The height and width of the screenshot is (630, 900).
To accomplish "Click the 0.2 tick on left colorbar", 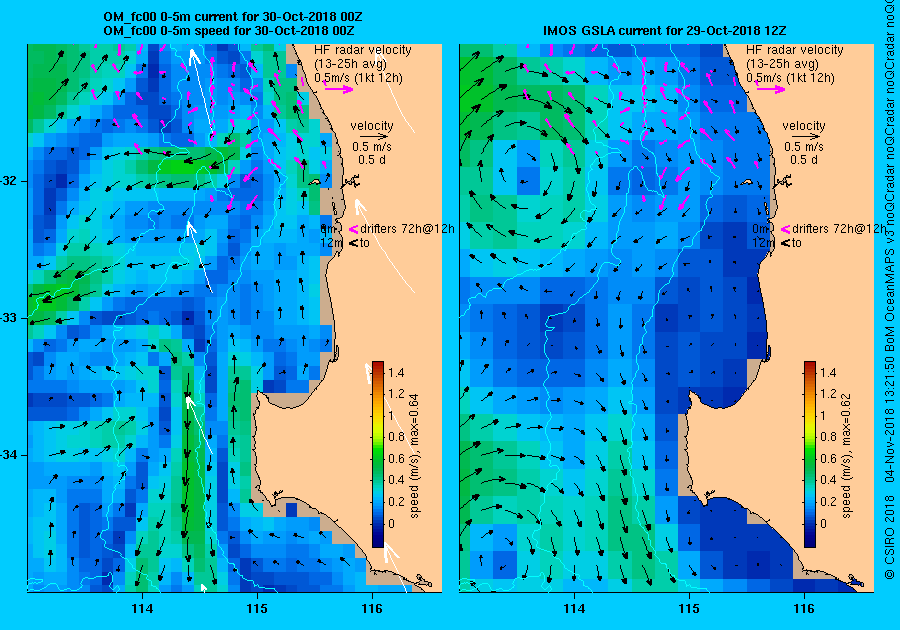I will pyautogui.click(x=396, y=501).
